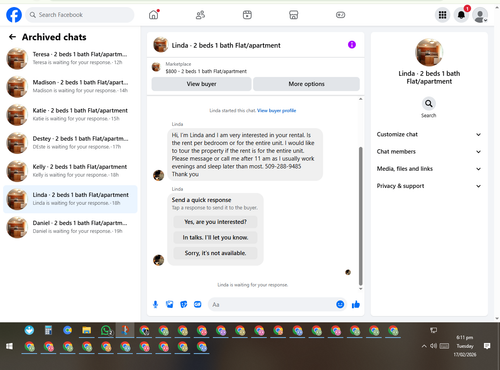Send a thumbs-up like
This screenshot has height=370, width=500.
point(356,304)
